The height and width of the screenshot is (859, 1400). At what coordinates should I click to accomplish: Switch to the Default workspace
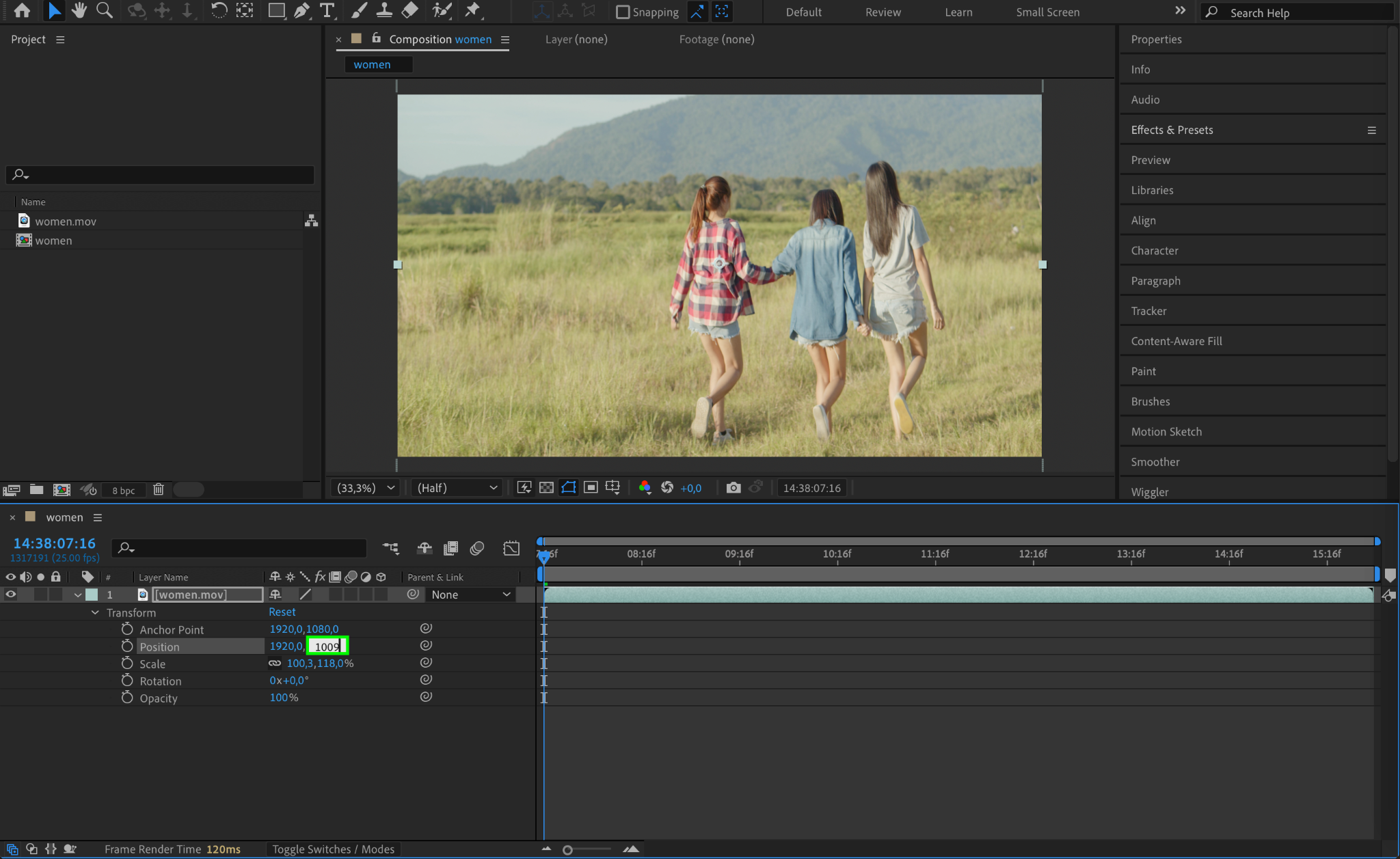point(804,12)
